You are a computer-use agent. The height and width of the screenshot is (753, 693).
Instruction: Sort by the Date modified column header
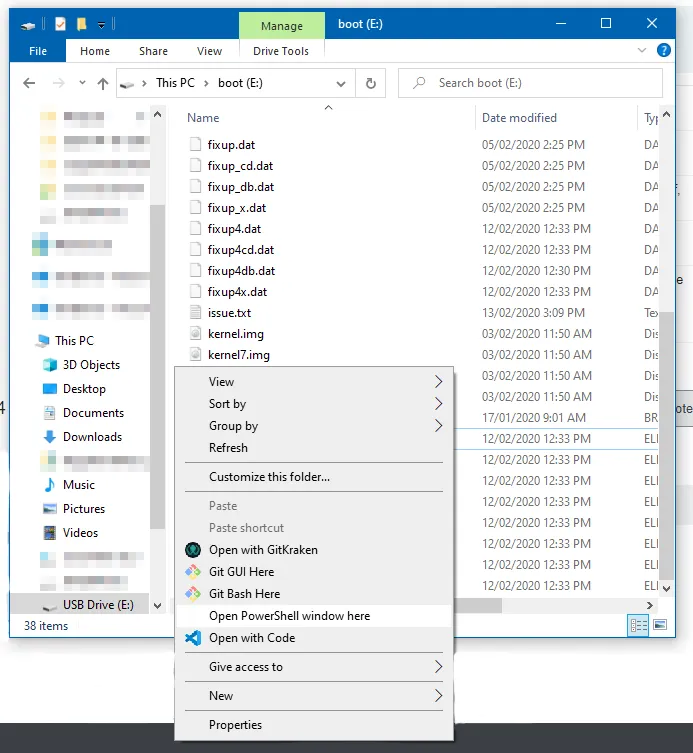point(519,118)
